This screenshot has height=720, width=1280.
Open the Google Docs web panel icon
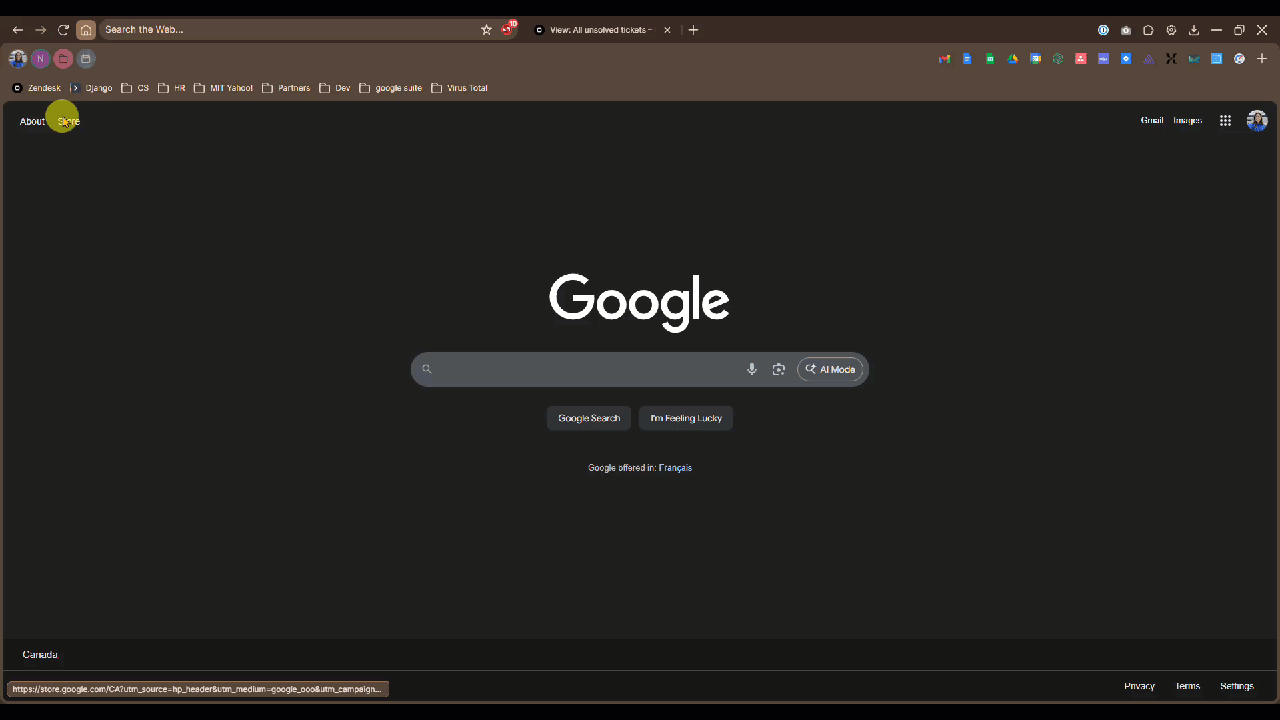tap(967, 59)
